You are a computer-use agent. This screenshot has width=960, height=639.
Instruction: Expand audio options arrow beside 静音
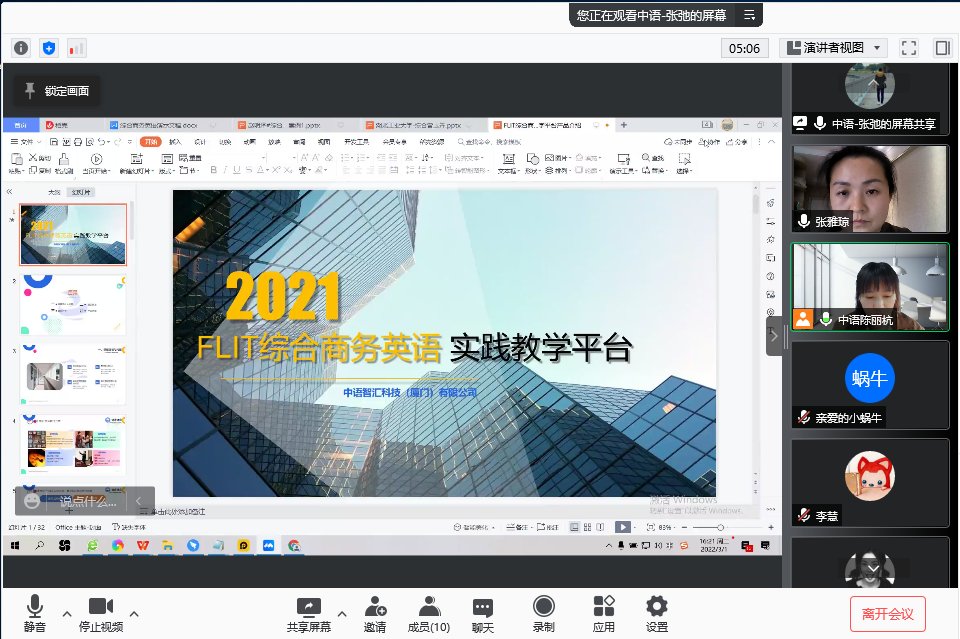tap(67, 613)
